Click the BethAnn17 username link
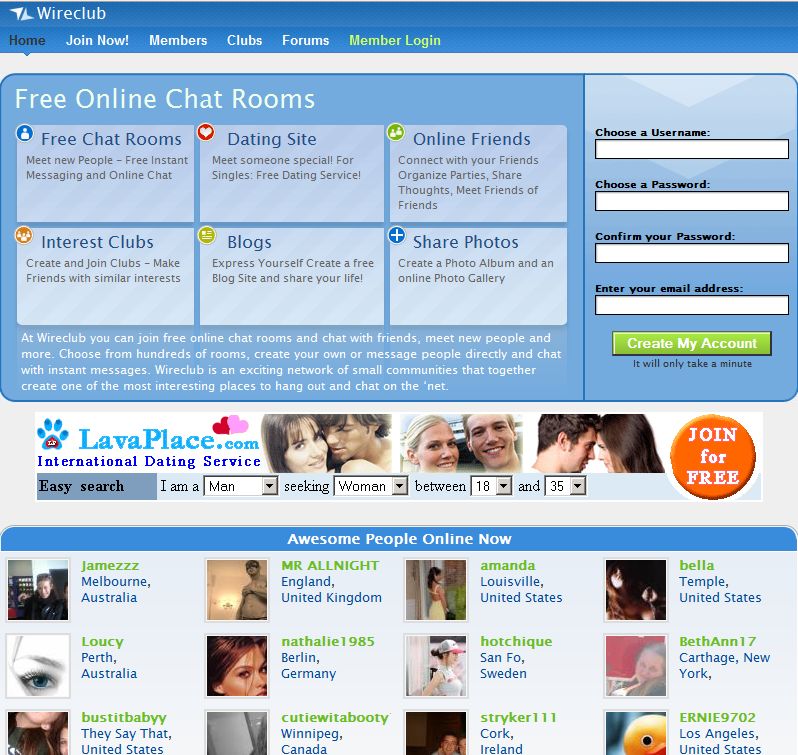 (718, 642)
